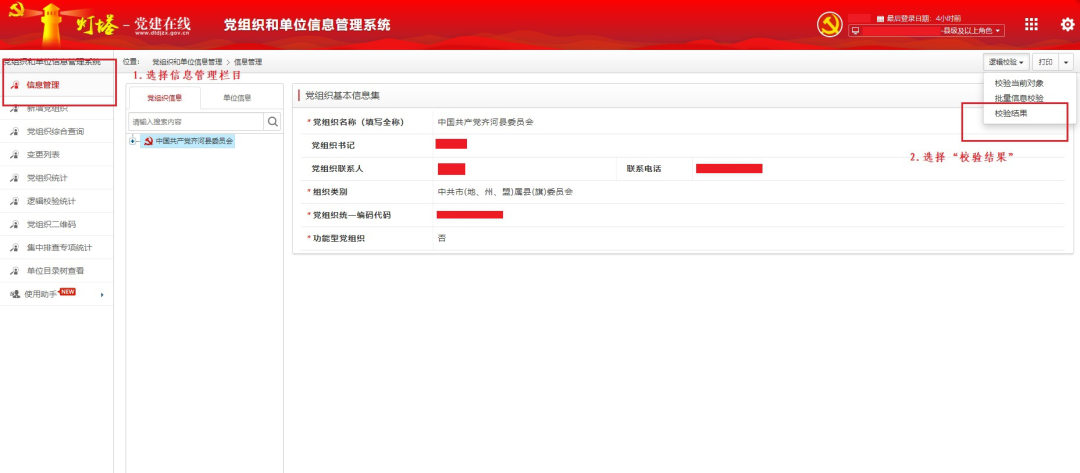Click the 使用助手 sidebar icon

(x=14, y=294)
